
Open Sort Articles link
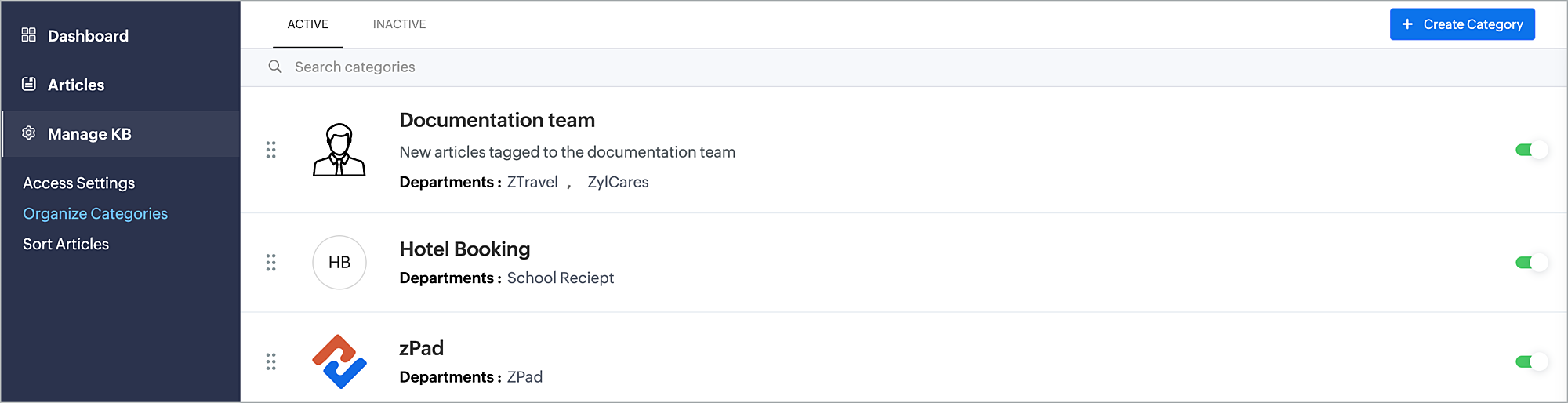click(x=66, y=244)
